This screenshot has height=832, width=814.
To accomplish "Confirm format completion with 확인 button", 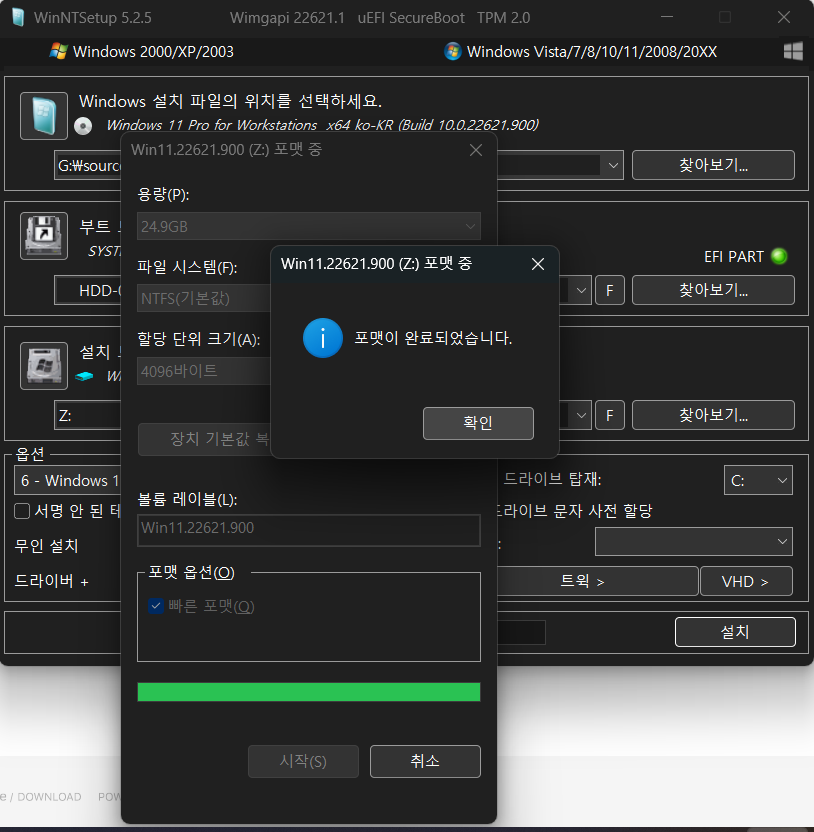I will pyautogui.click(x=478, y=423).
